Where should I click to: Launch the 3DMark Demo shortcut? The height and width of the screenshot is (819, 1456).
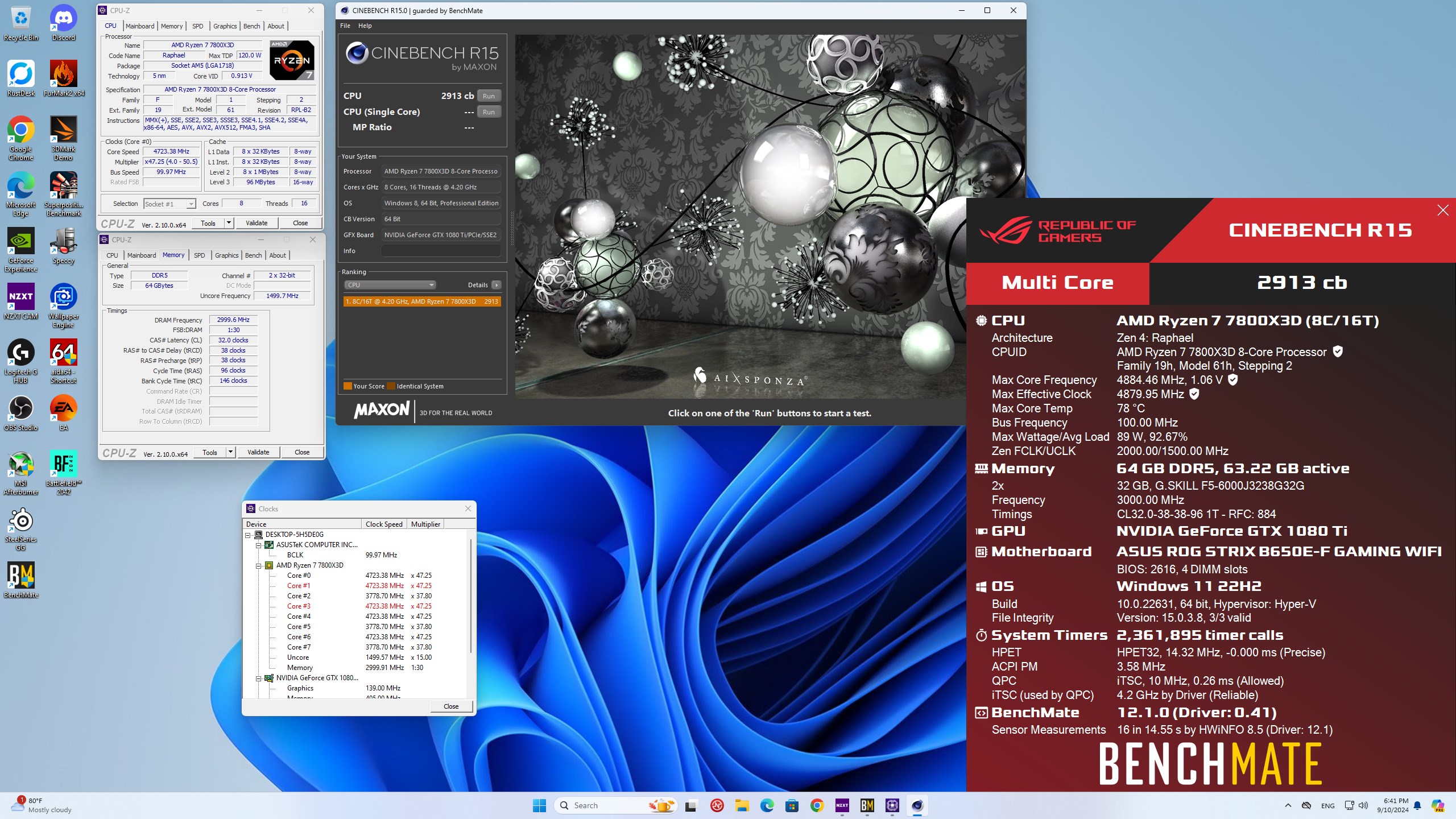click(x=64, y=138)
